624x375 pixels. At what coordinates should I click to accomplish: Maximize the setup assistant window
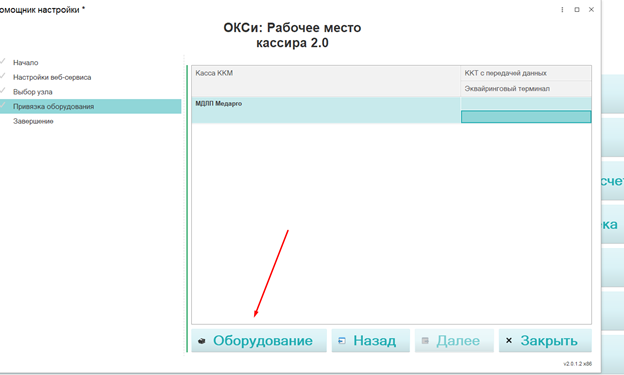tap(577, 10)
